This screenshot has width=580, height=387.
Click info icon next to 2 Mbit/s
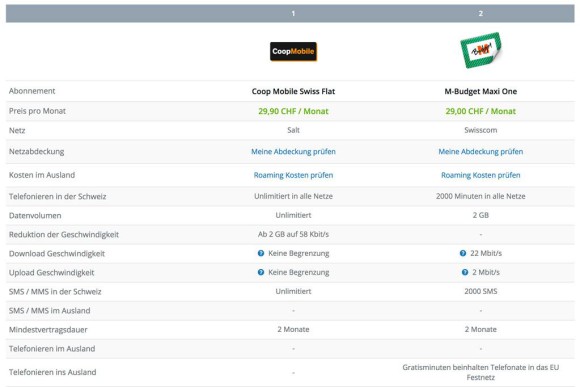click(465, 272)
